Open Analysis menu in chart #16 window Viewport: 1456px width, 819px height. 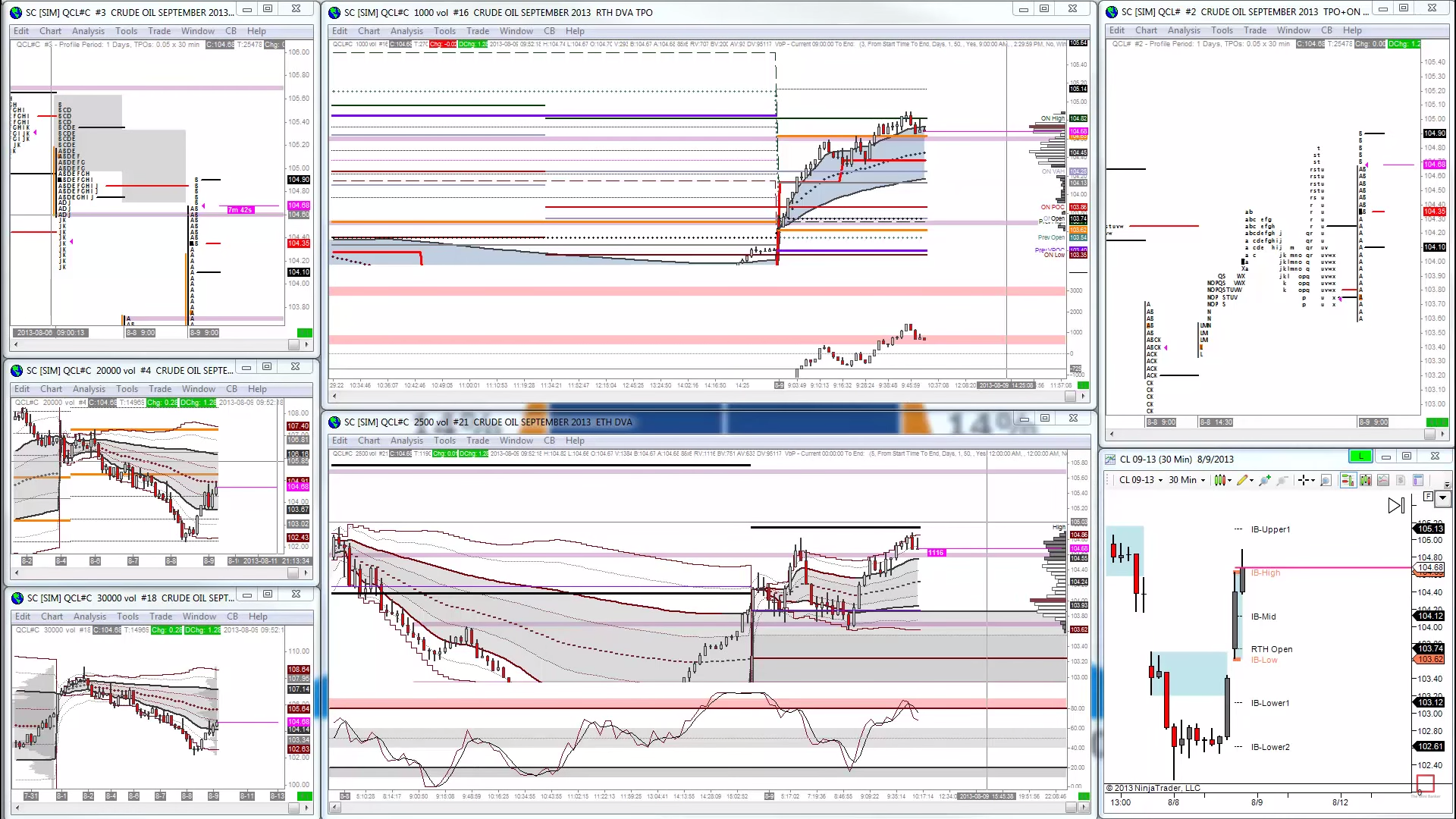point(406,31)
